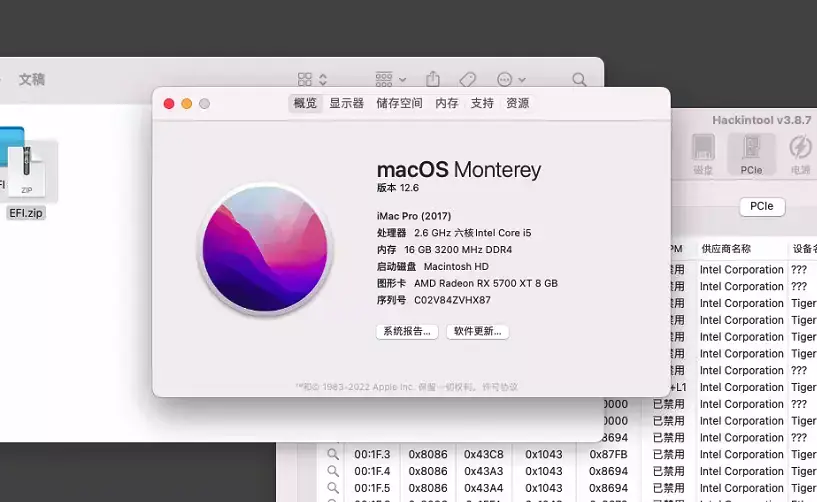817x502 pixels.
Task: Click the PCIe segmented button in Hackintool
Action: point(762,206)
